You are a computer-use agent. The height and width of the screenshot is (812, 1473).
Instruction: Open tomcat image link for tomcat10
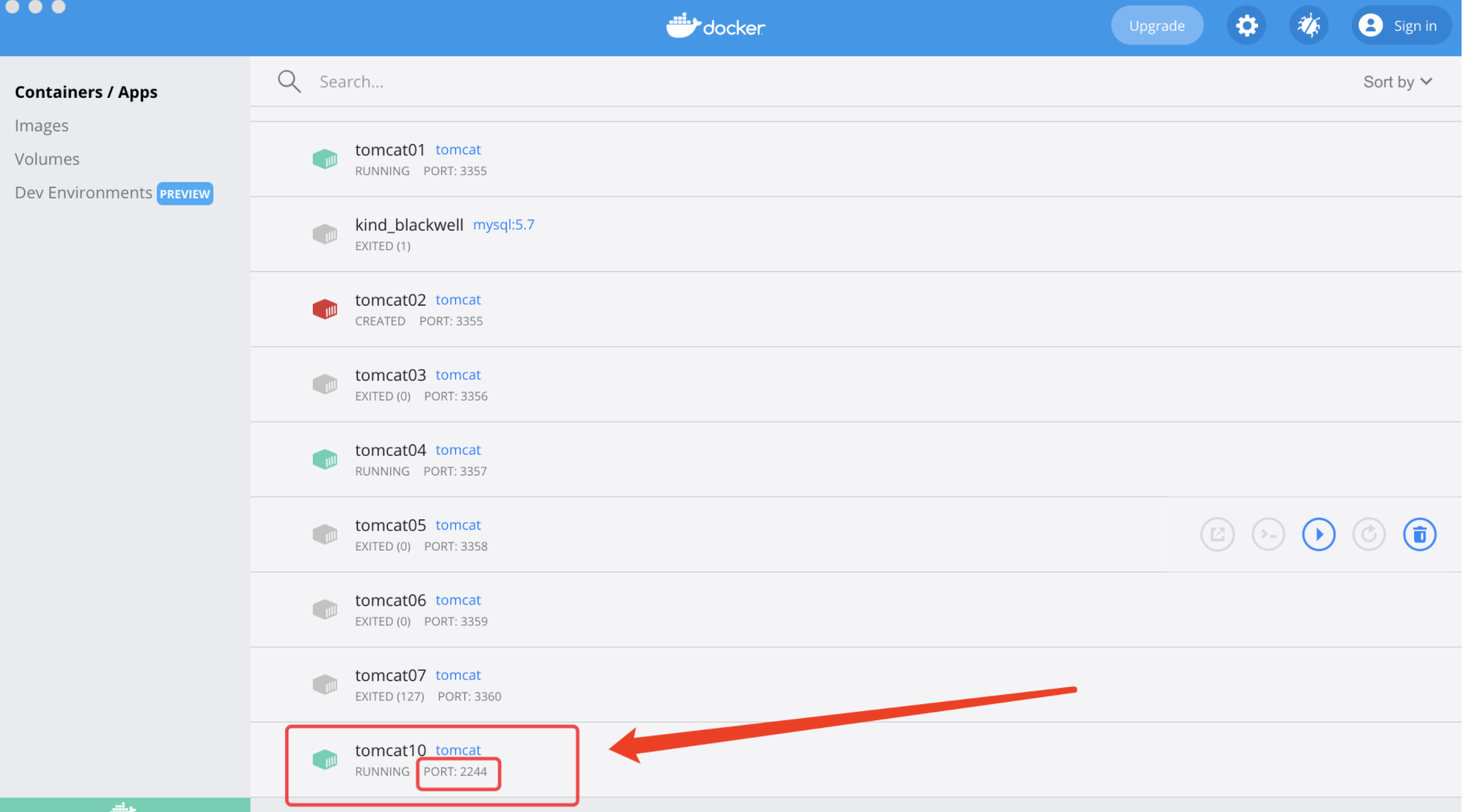[458, 750]
